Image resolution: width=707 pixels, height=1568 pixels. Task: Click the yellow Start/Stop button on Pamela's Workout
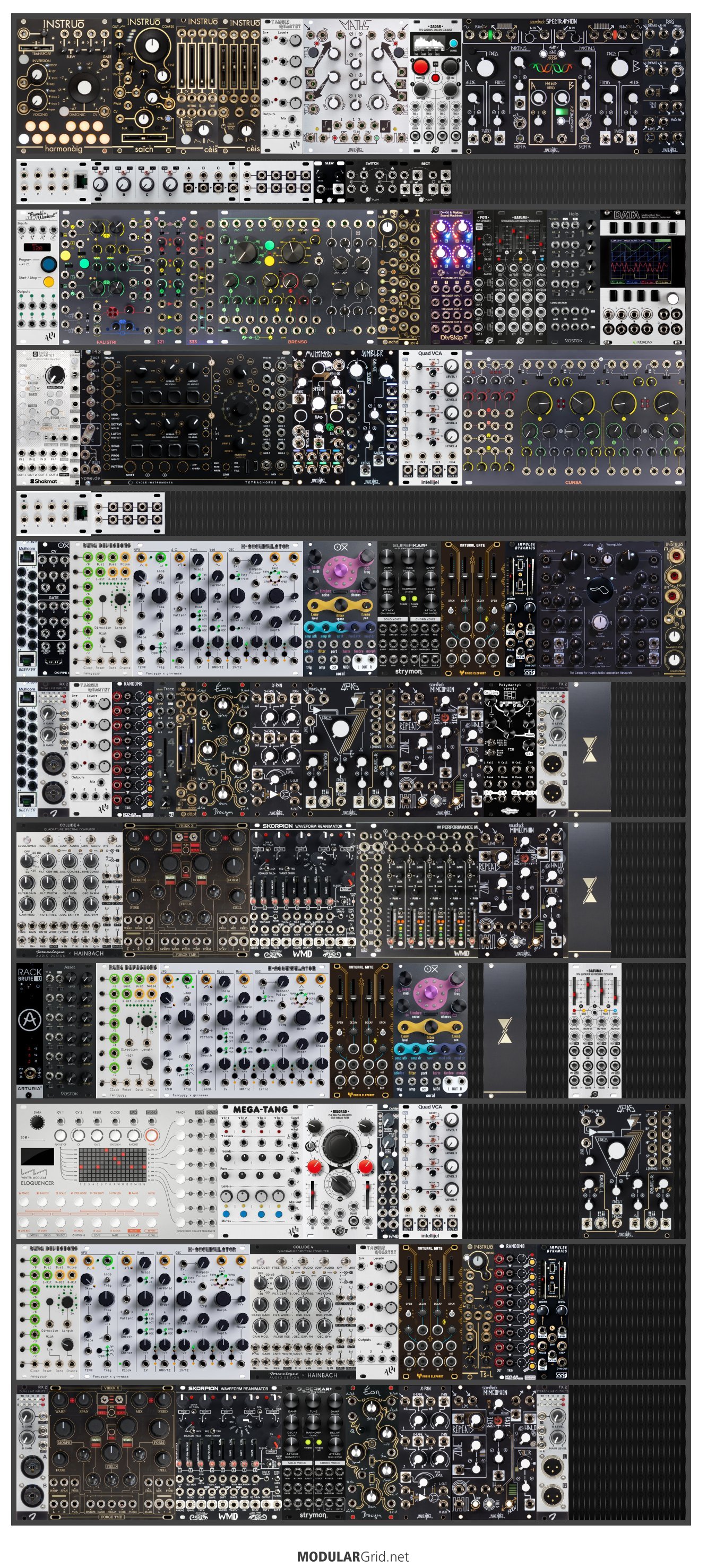coord(49,281)
